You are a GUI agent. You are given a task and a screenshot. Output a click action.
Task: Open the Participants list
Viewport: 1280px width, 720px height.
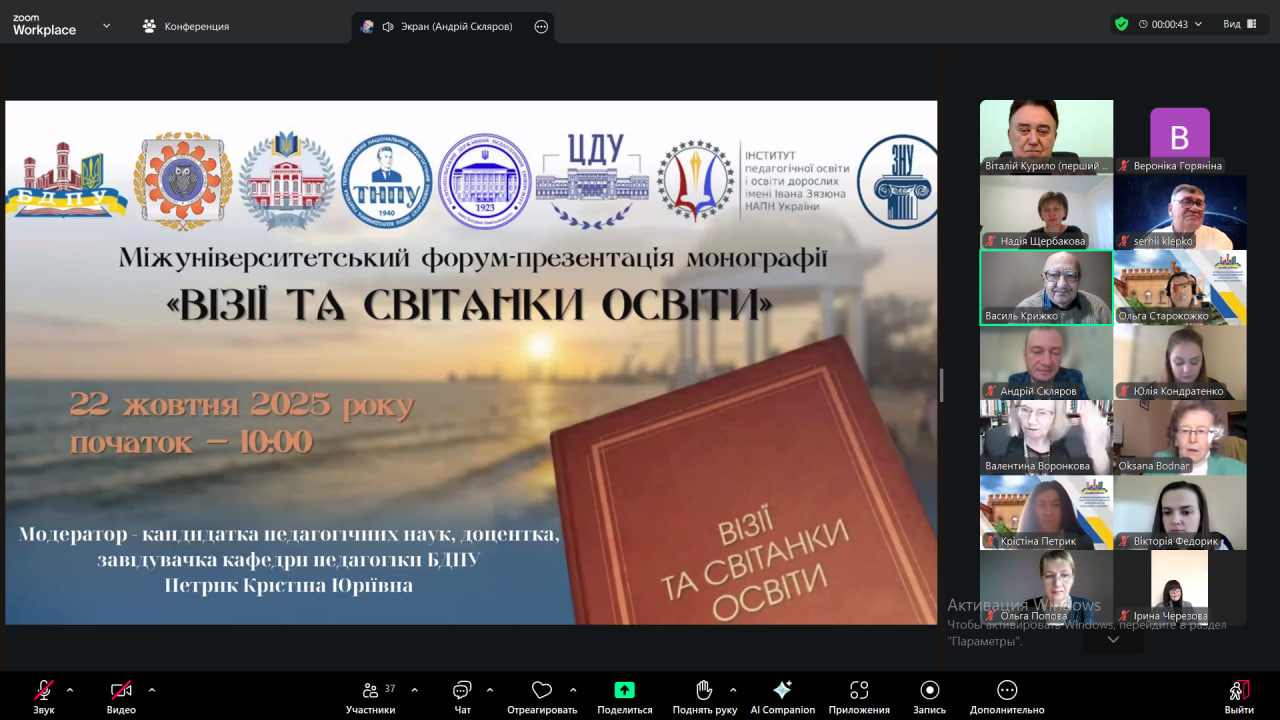coord(371,691)
